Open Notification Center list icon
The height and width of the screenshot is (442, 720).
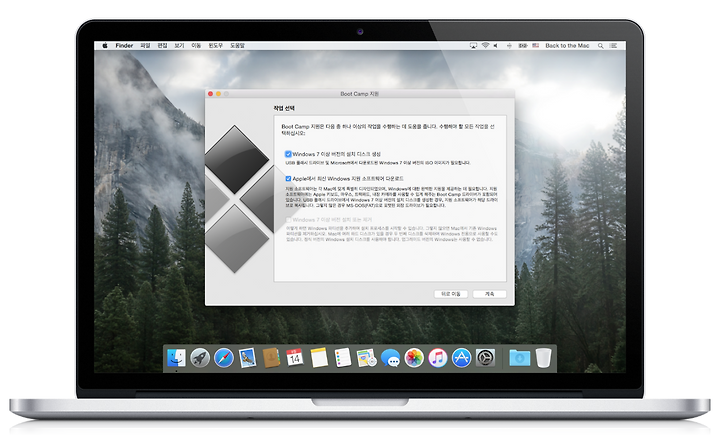pyautogui.click(x=613, y=45)
